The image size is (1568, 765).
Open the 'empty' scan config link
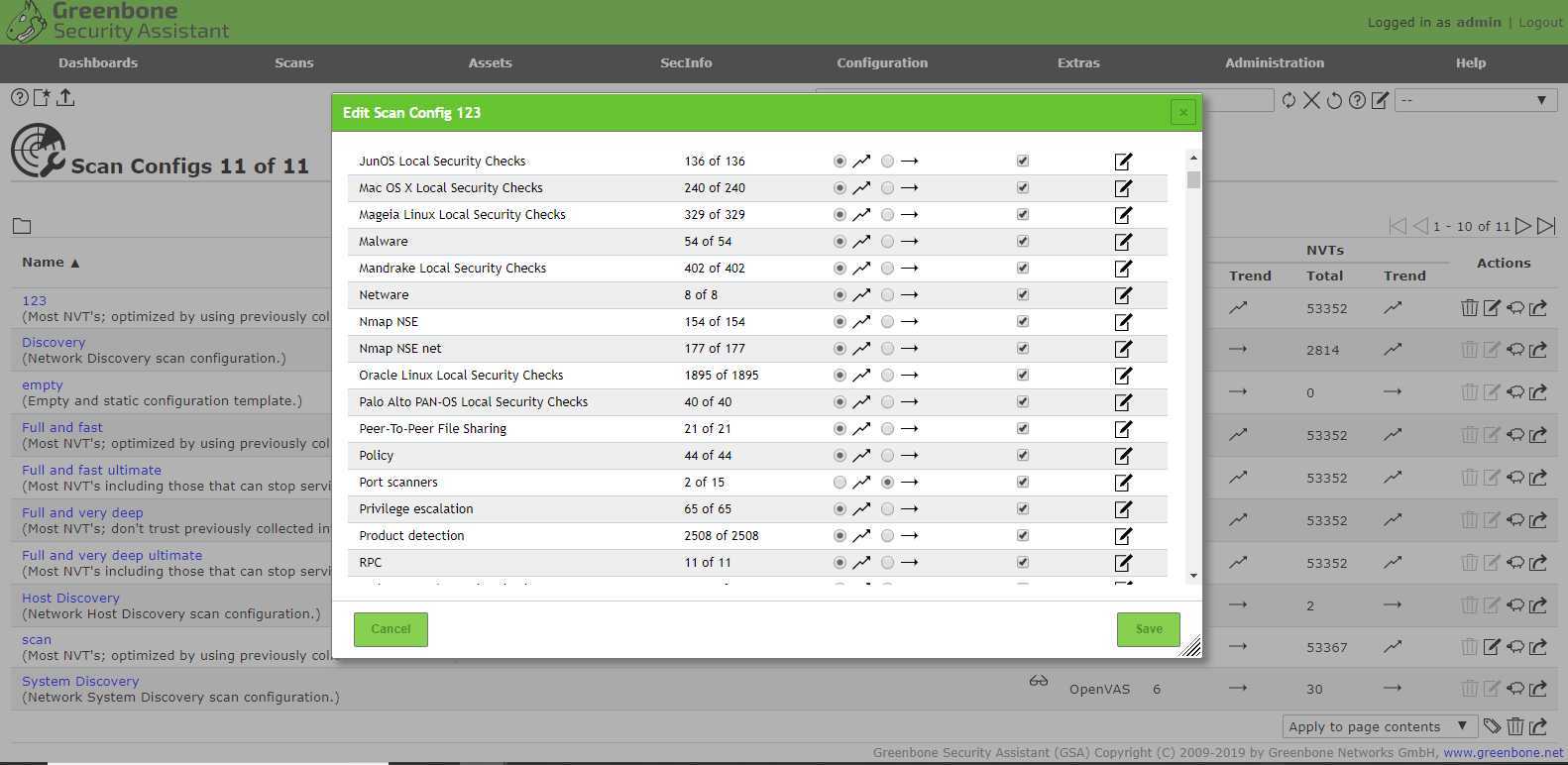click(x=43, y=384)
